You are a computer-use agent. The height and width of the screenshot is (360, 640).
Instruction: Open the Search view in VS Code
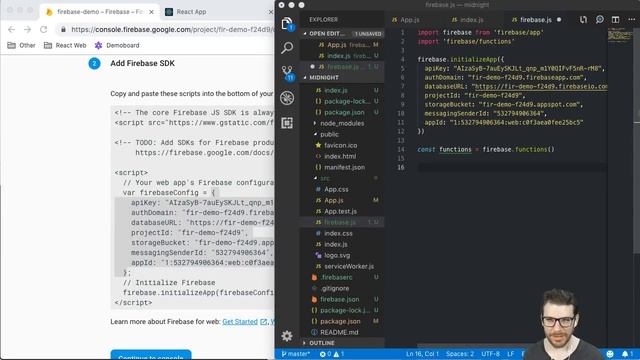click(287, 48)
